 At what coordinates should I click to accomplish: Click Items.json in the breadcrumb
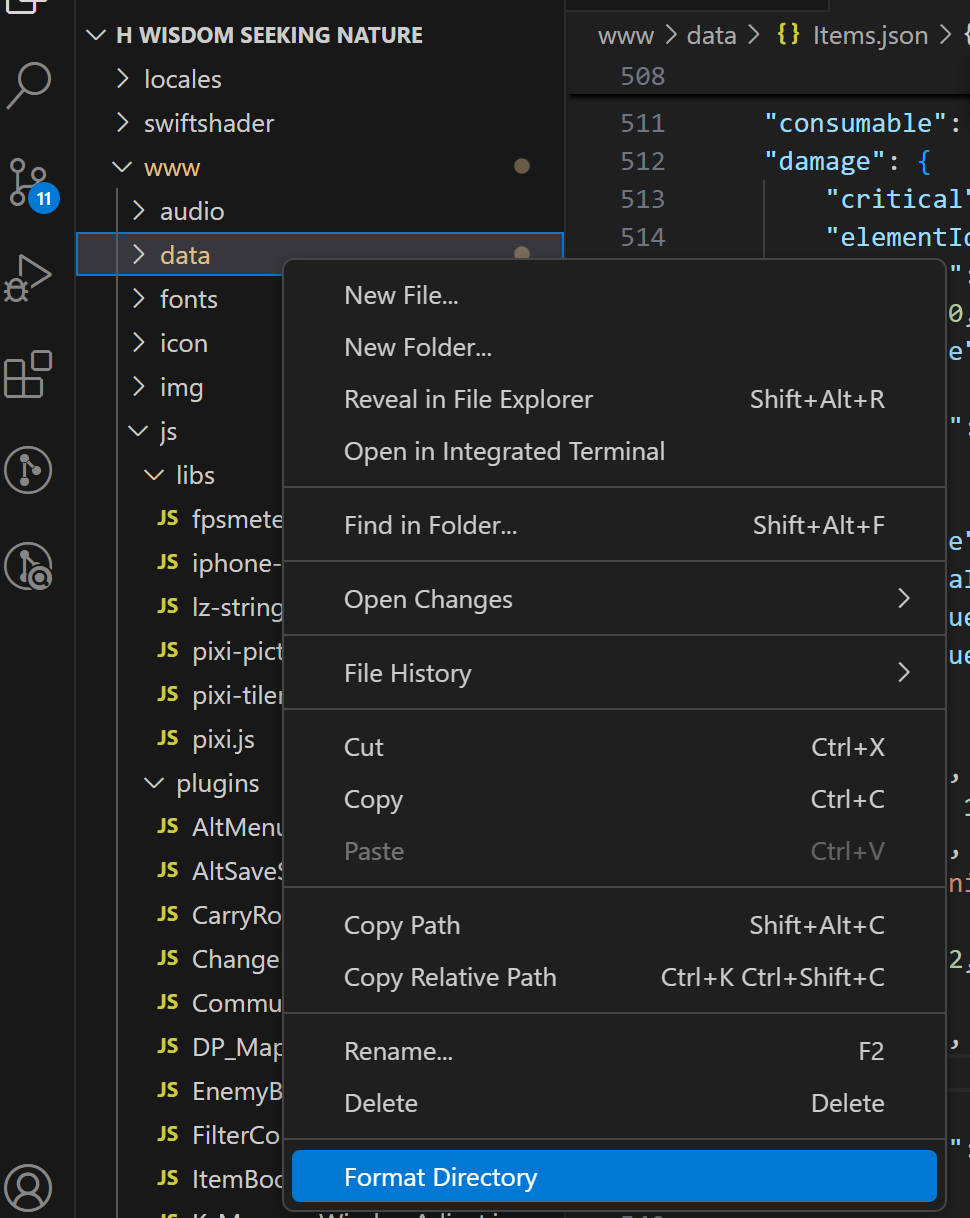pyautogui.click(x=870, y=36)
